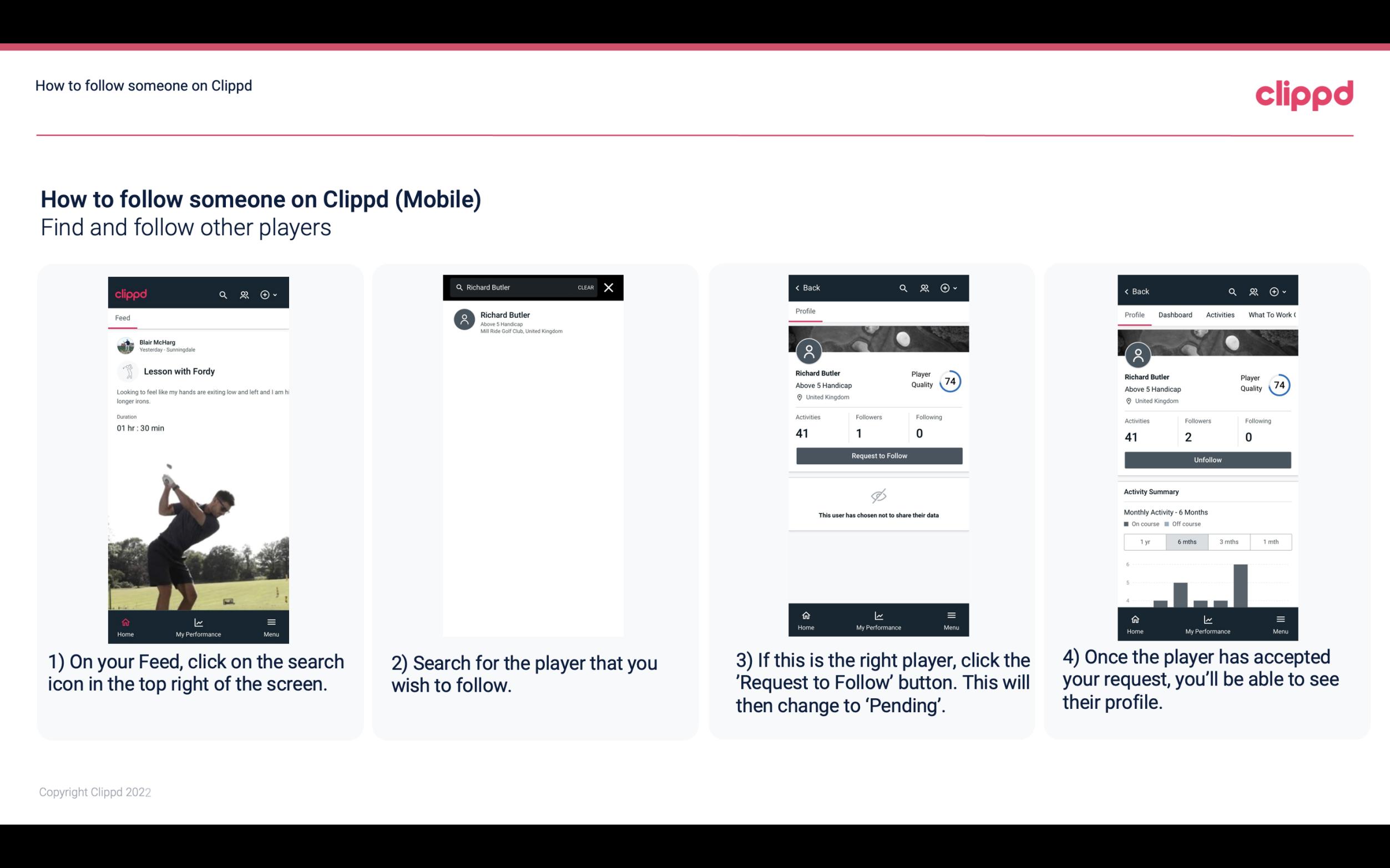1390x868 pixels.
Task: Click the search icon on profile screen
Action: click(901, 288)
